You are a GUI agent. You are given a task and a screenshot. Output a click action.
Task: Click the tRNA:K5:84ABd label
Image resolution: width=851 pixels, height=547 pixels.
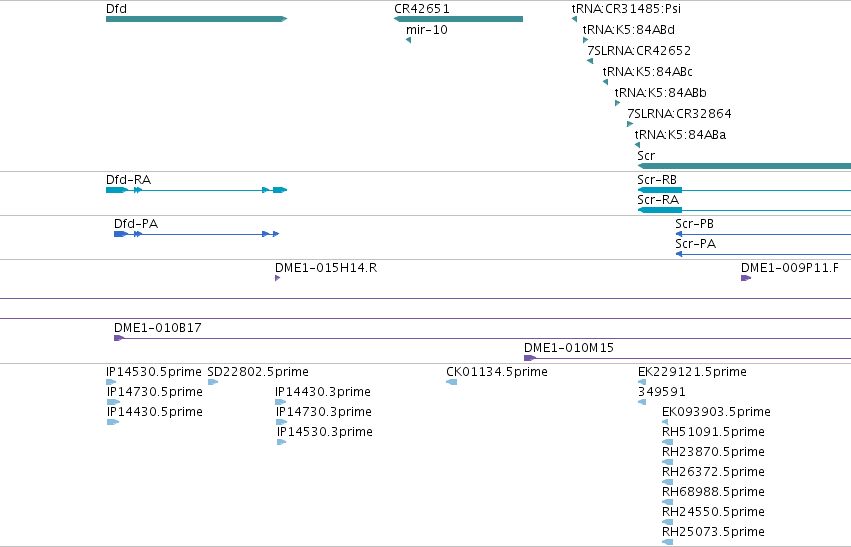(628, 30)
